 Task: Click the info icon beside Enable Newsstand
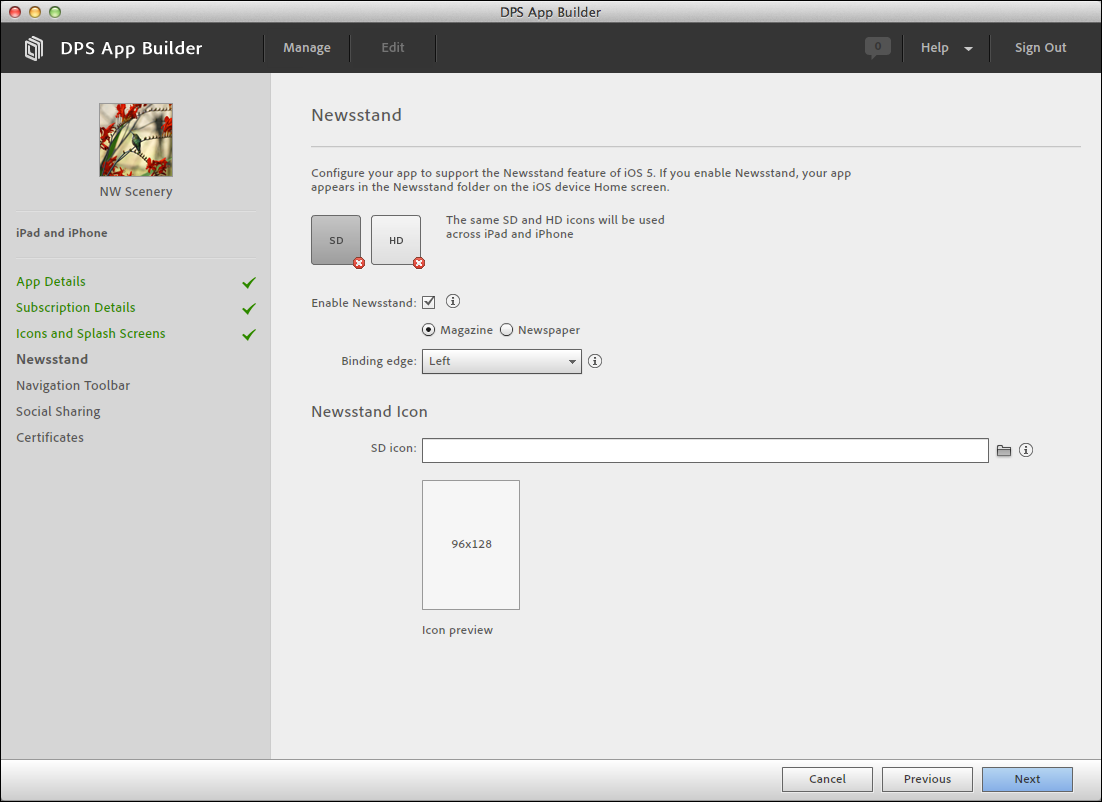pyautogui.click(x=453, y=302)
